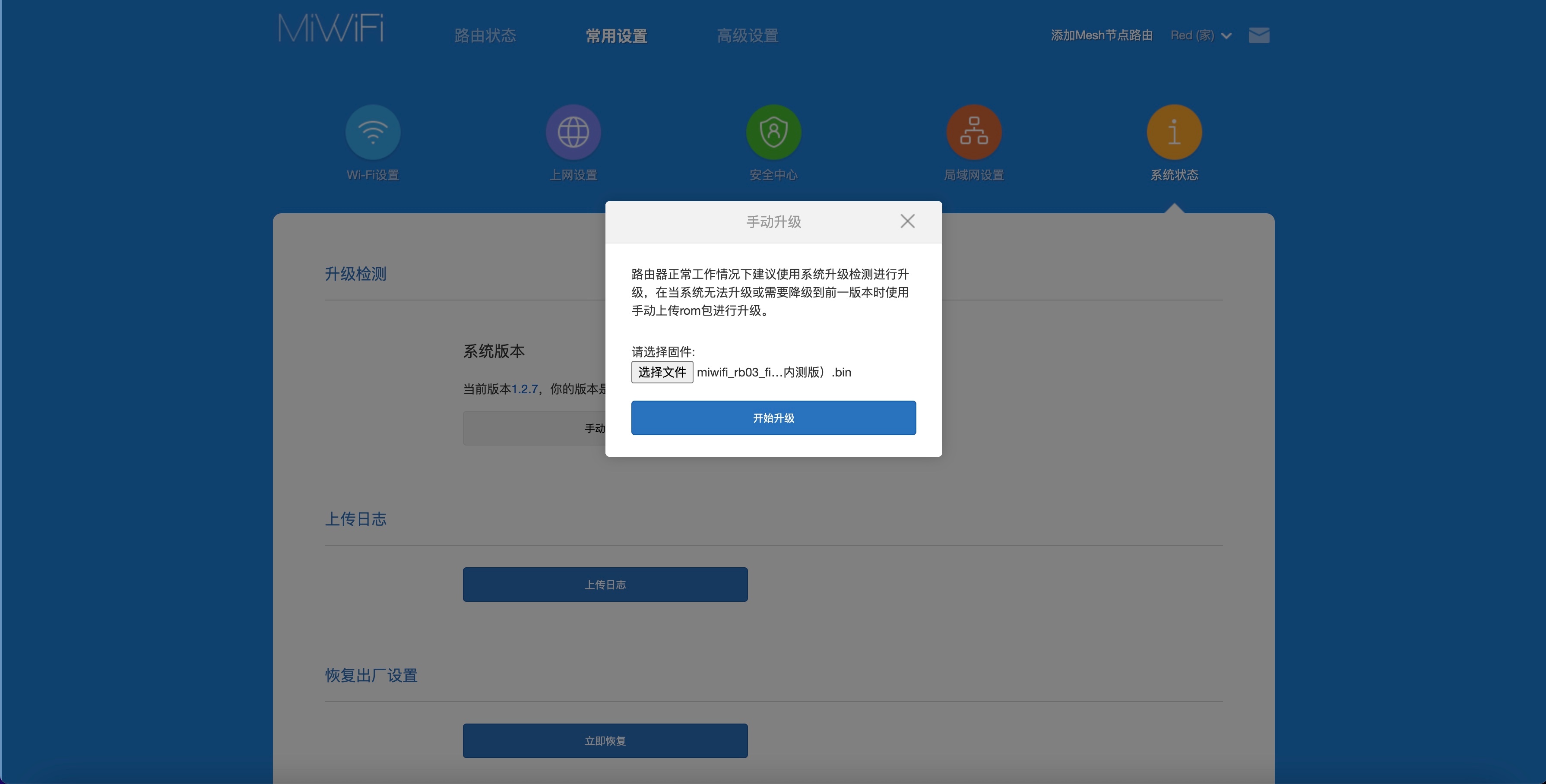The image size is (1546, 784).
Task: Click the MiWiFi logo
Action: tap(331, 29)
